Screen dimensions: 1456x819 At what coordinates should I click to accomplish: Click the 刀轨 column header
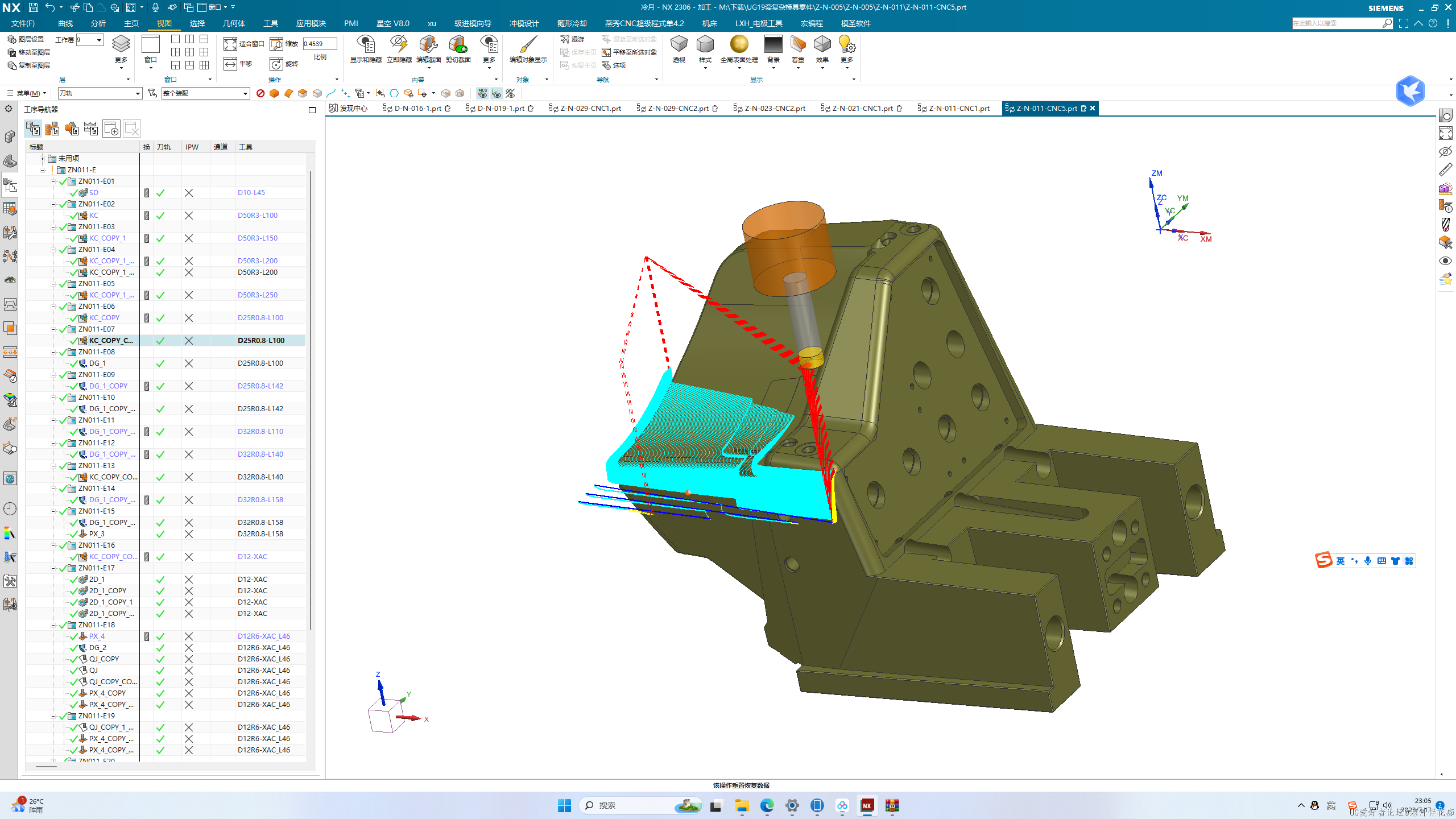click(x=167, y=147)
